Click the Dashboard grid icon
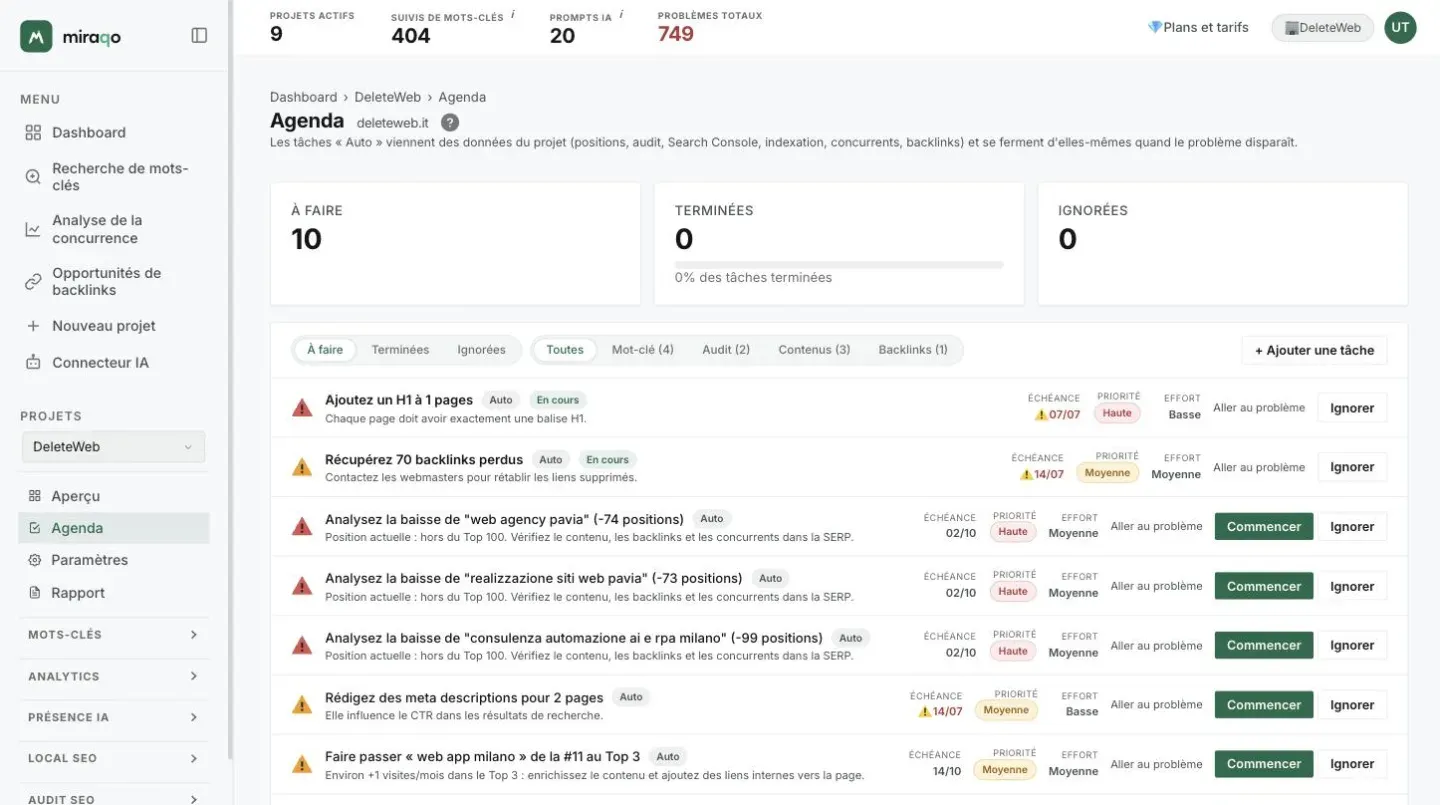1440x805 pixels. [33, 133]
